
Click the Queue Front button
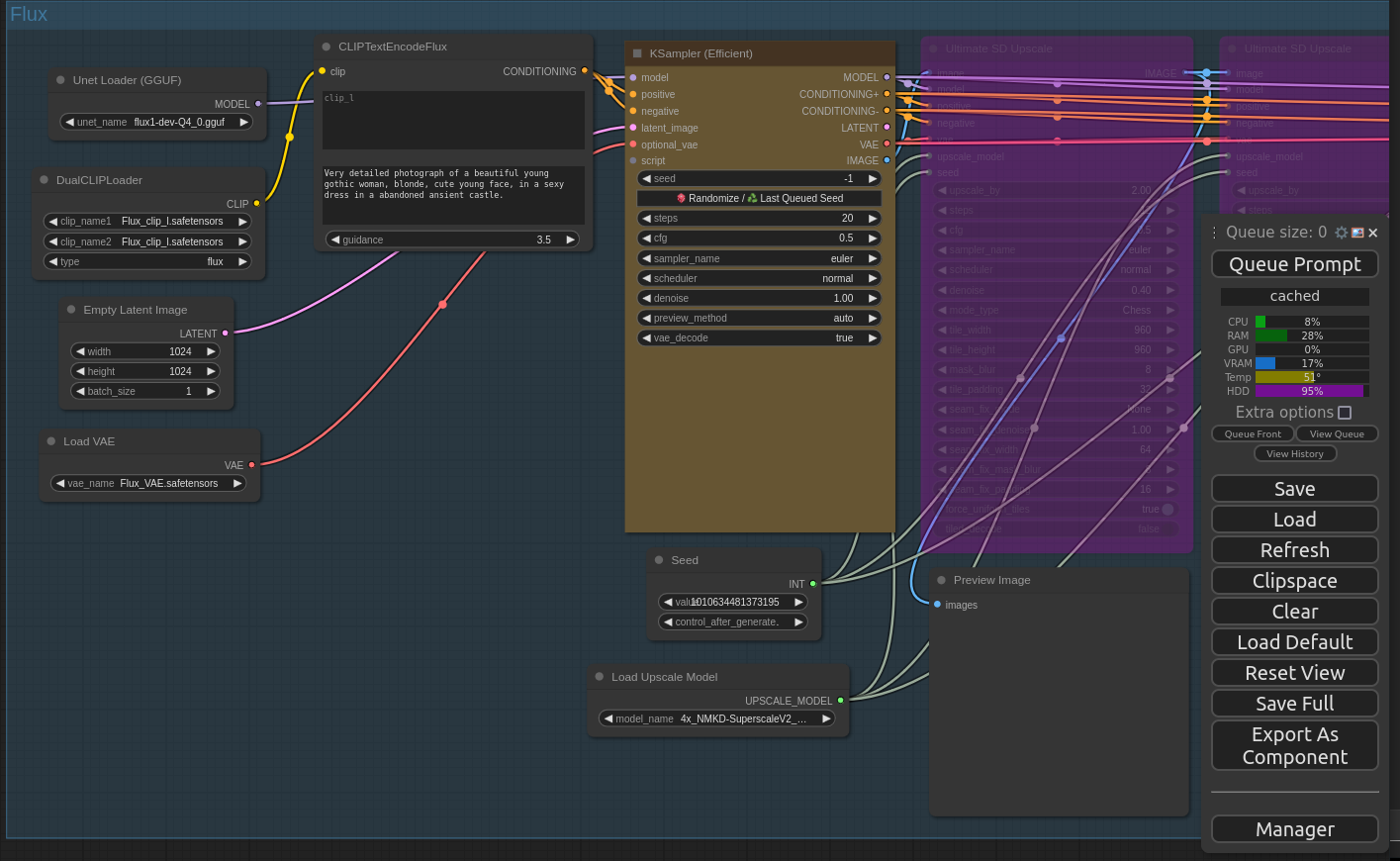(1253, 433)
